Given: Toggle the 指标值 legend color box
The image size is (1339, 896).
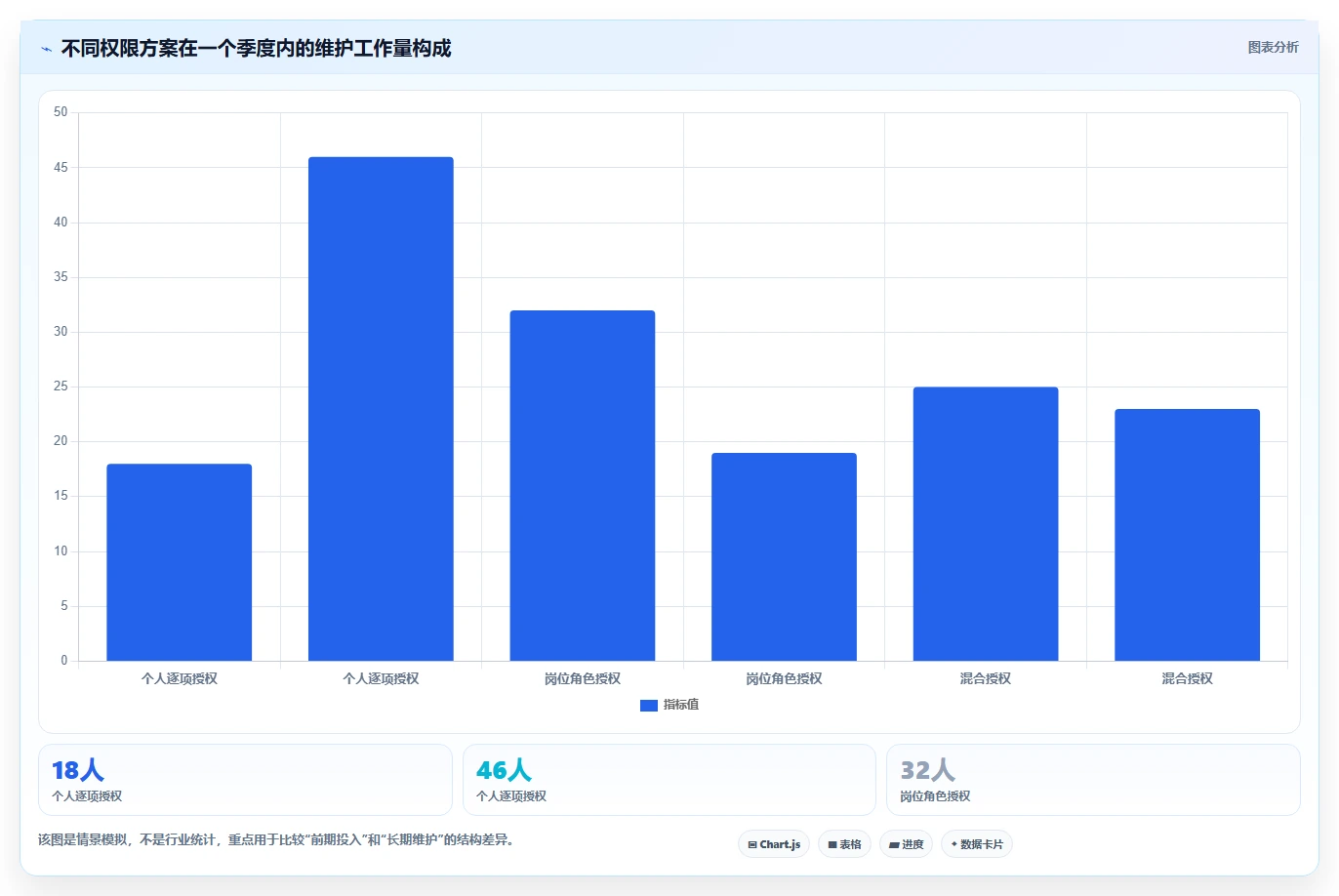Looking at the screenshot, I should click(649, 706).
